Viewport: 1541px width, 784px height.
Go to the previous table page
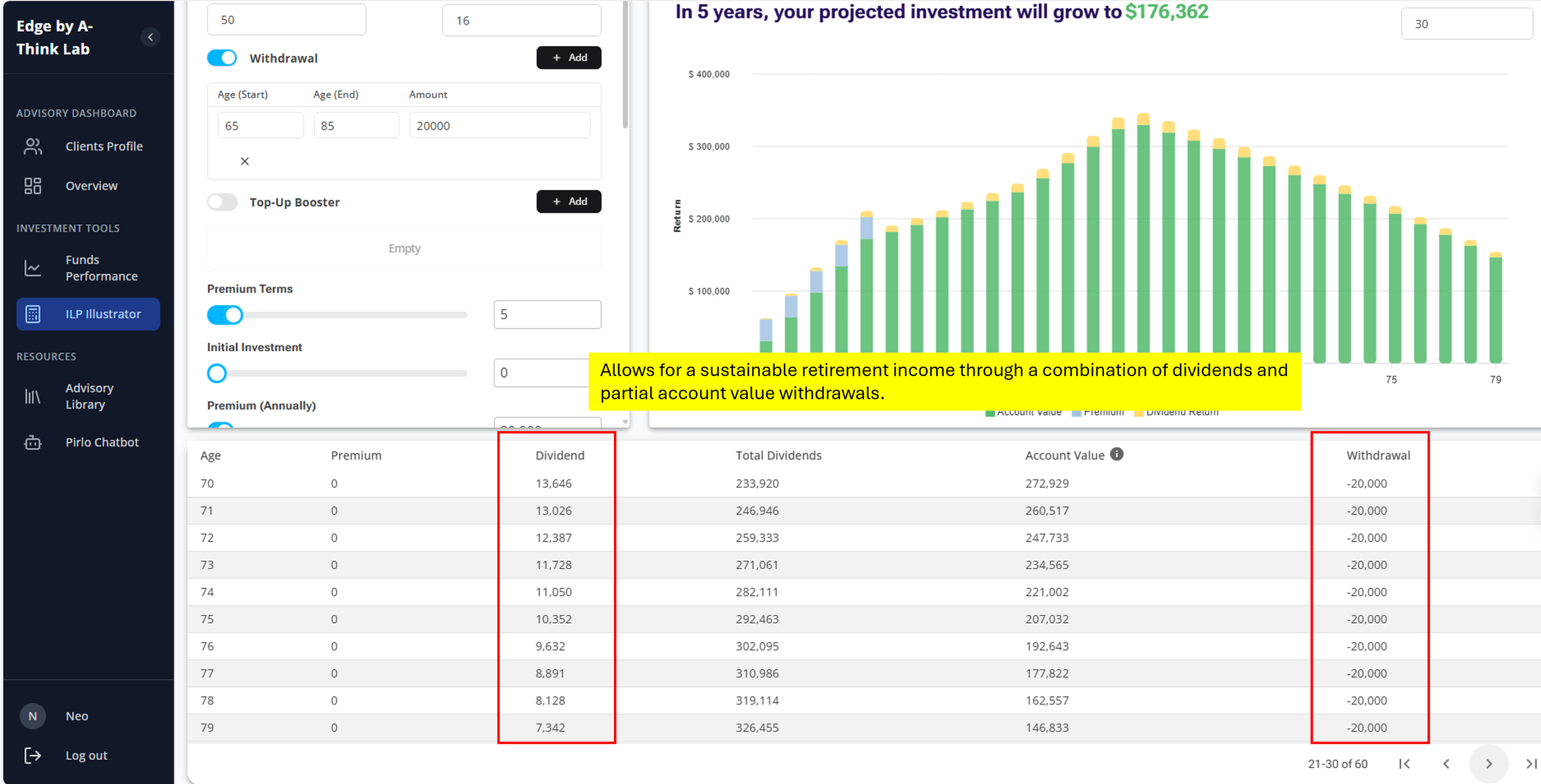(1446, 764)
